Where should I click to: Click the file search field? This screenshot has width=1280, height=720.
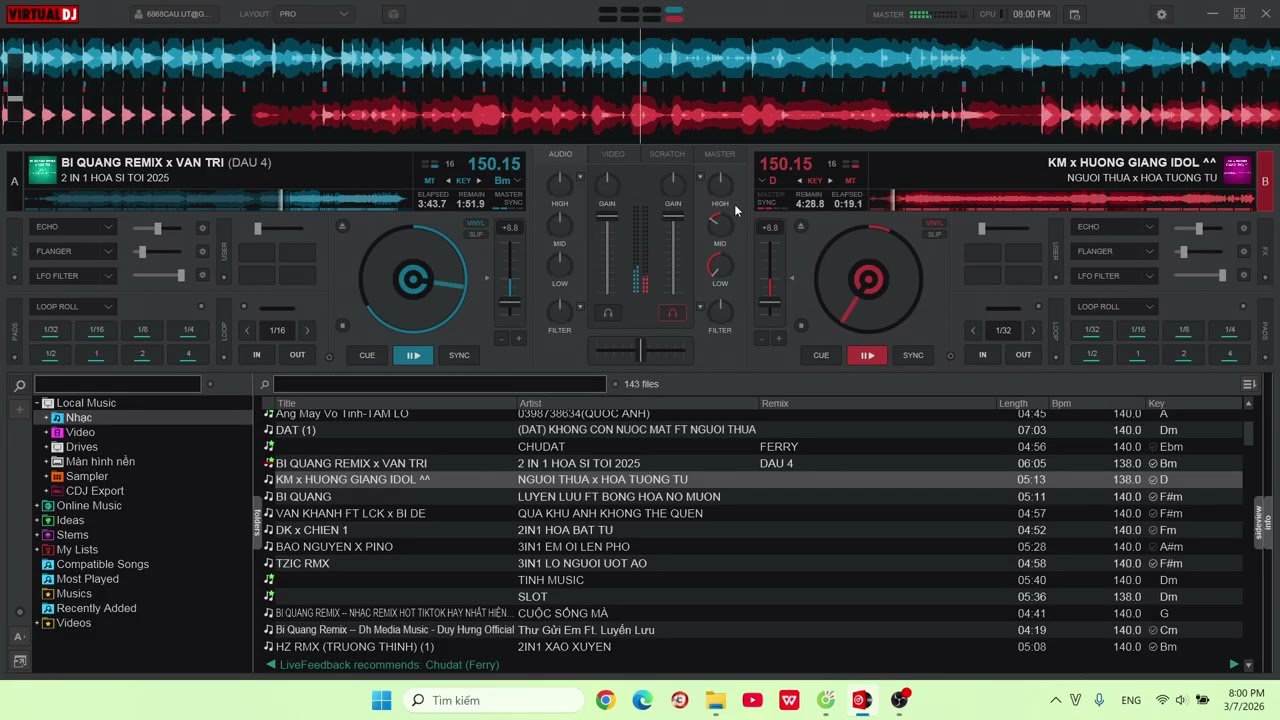[439, 384]
